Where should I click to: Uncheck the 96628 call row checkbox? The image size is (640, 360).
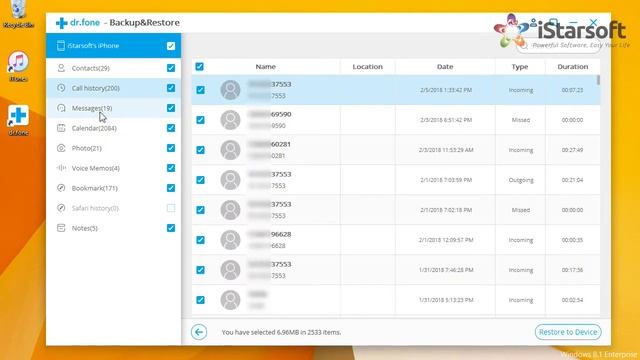point(200,240)
